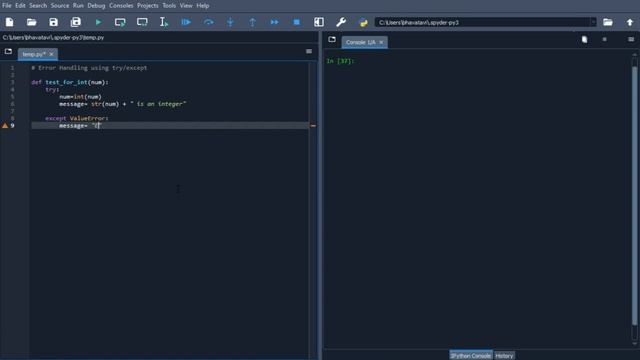Open the console pane options menu
Screen dimensions: 640x360
click(x=631, y=39)
